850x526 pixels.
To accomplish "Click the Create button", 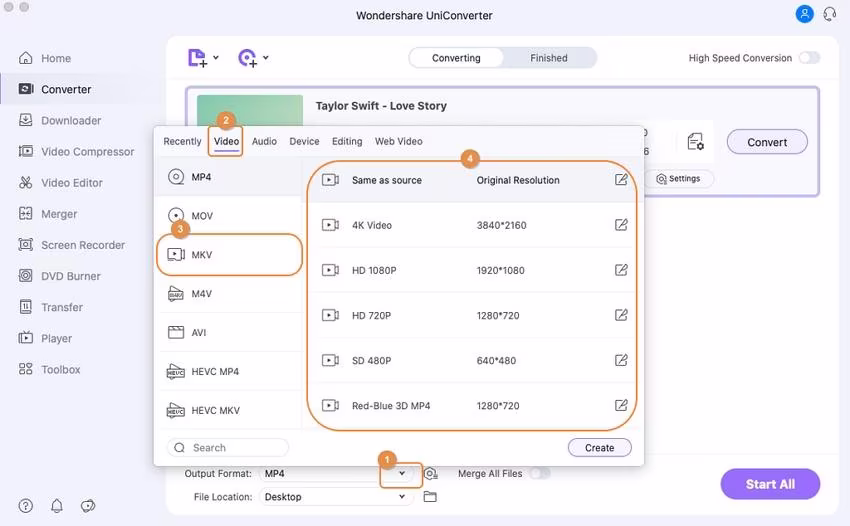I will tap(600, 447).
